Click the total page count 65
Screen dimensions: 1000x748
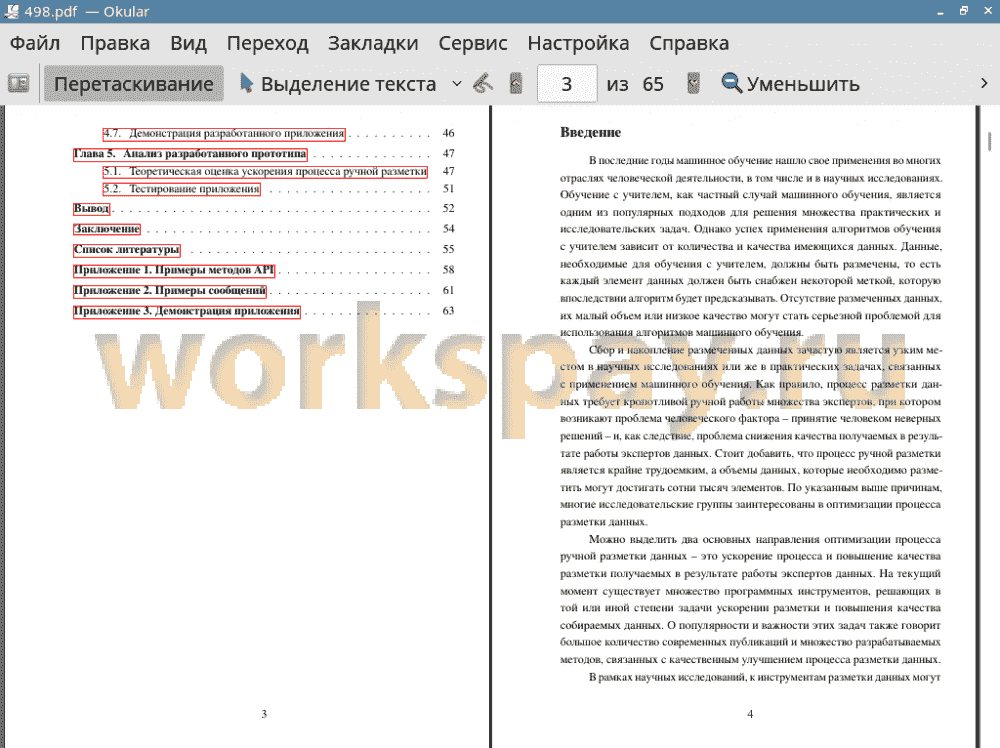click(x=652, y=84)
